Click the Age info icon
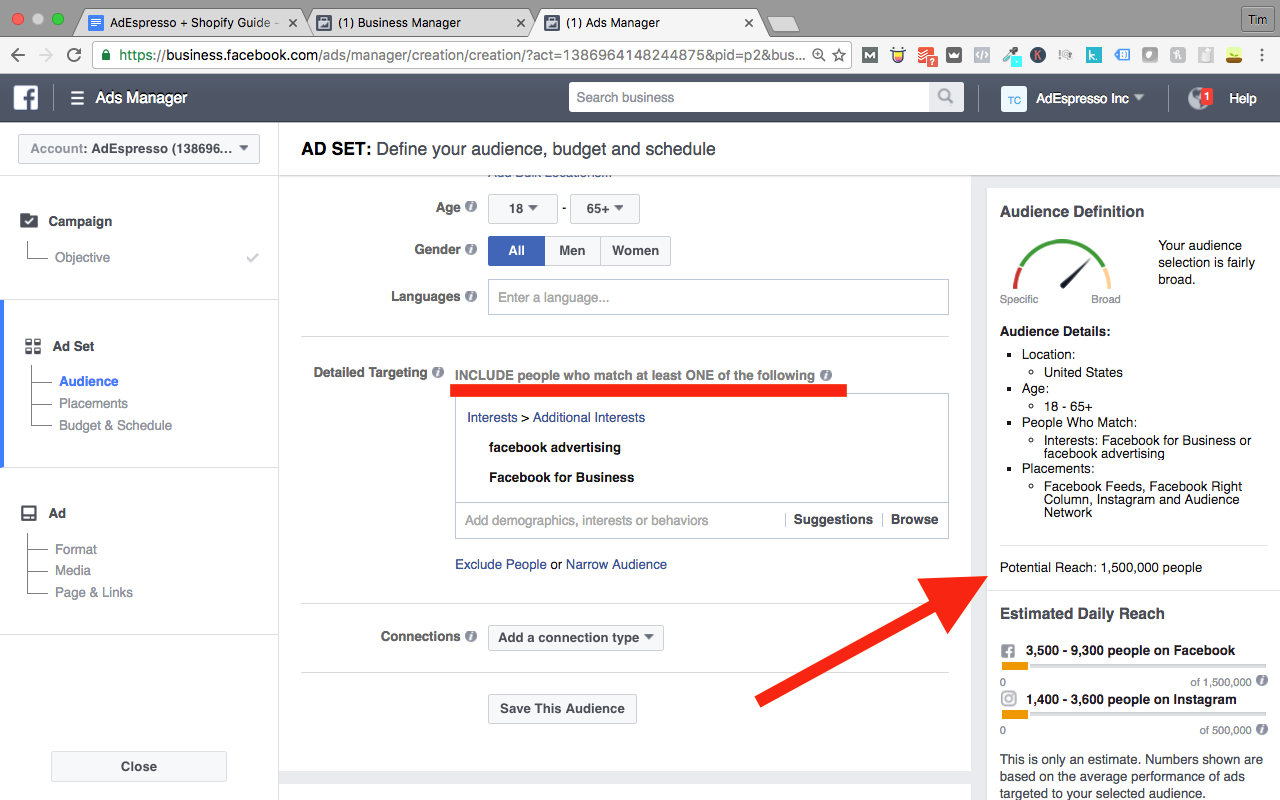 pyautogui.click(x=471, y=207)
